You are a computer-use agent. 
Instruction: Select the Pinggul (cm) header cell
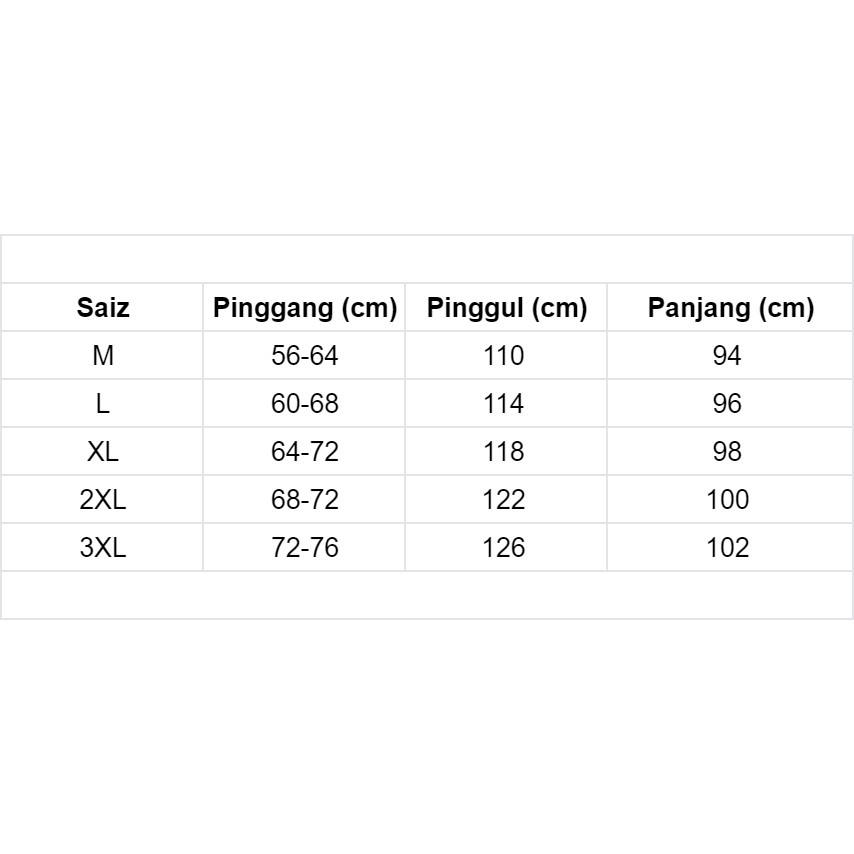point(506,308)
